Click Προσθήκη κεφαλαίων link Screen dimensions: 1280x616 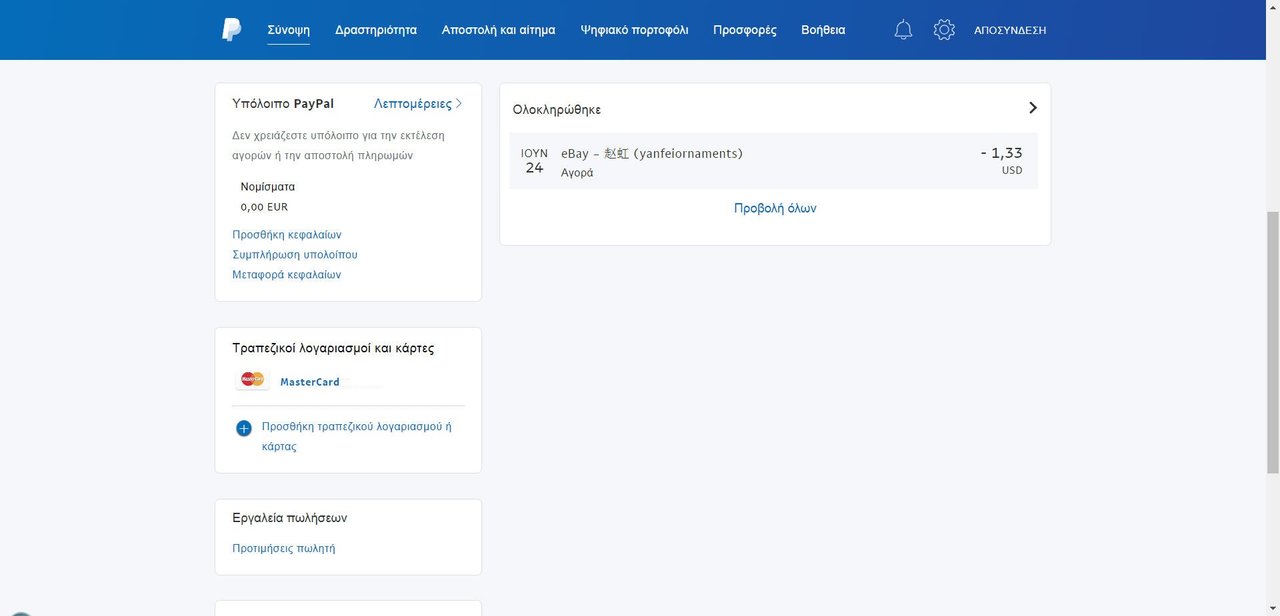point(287,234)
